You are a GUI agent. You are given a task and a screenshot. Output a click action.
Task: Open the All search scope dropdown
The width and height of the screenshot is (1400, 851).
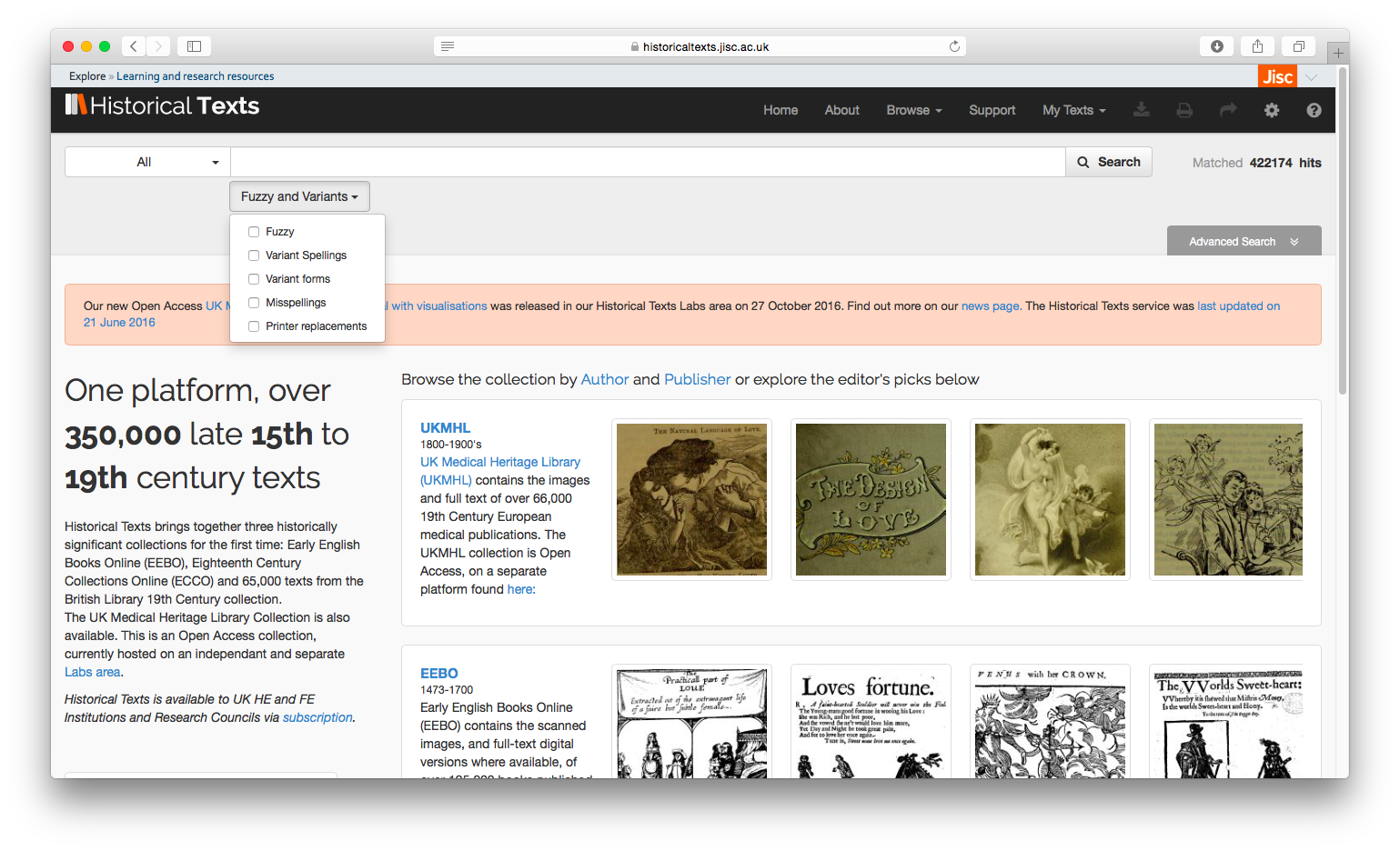tap(147, 162)
